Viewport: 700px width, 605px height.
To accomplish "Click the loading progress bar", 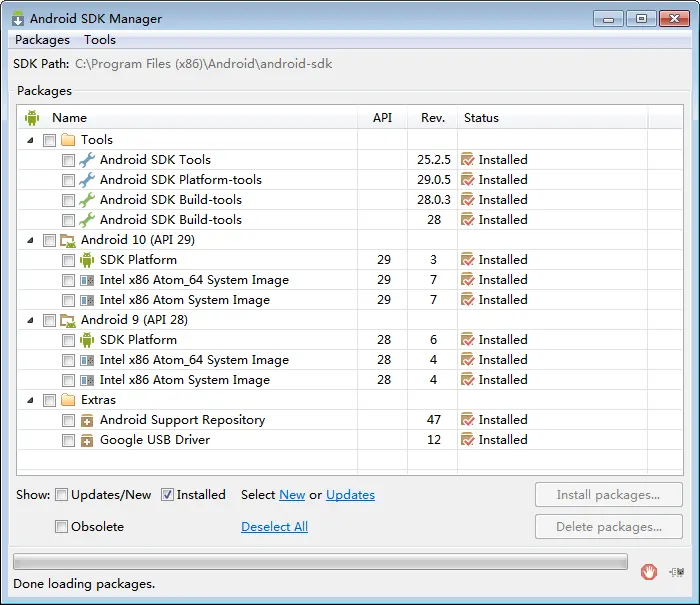I will point(320,562).
